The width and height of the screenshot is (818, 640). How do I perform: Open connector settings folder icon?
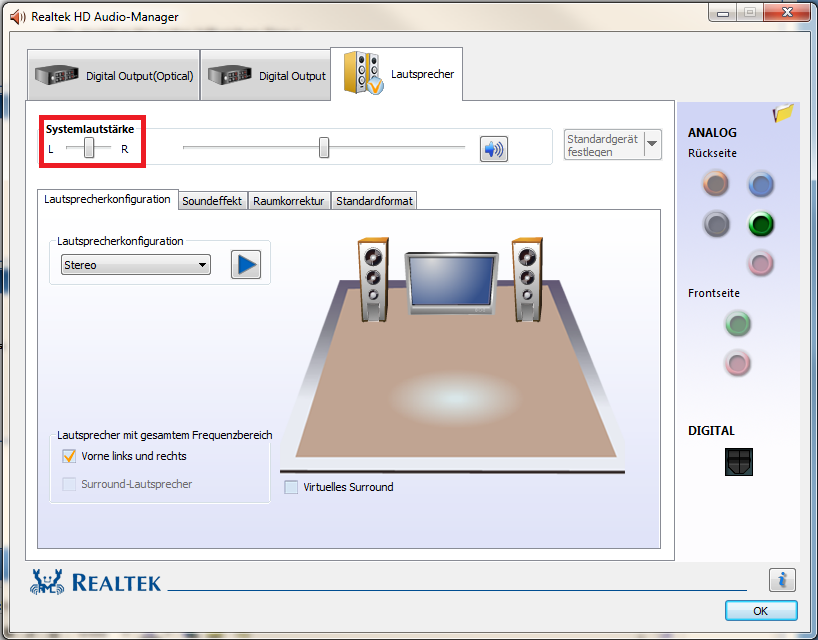click(783, 112)
